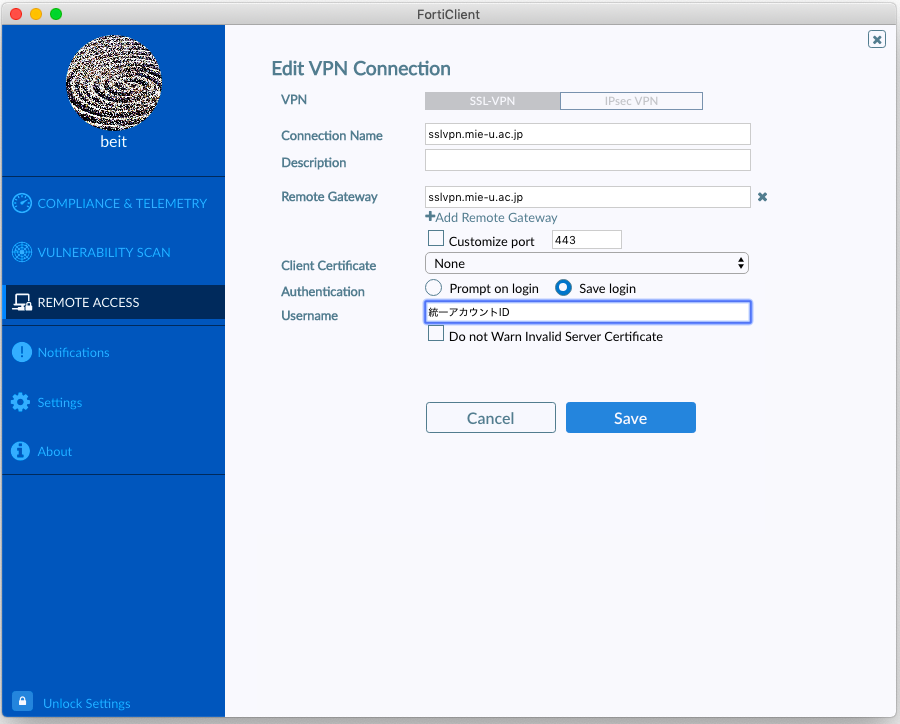Image resolution: width=900 pixels, height=724 pixels.
Task: View Notifications via the exclamation icon
Action: pos(22,352)
